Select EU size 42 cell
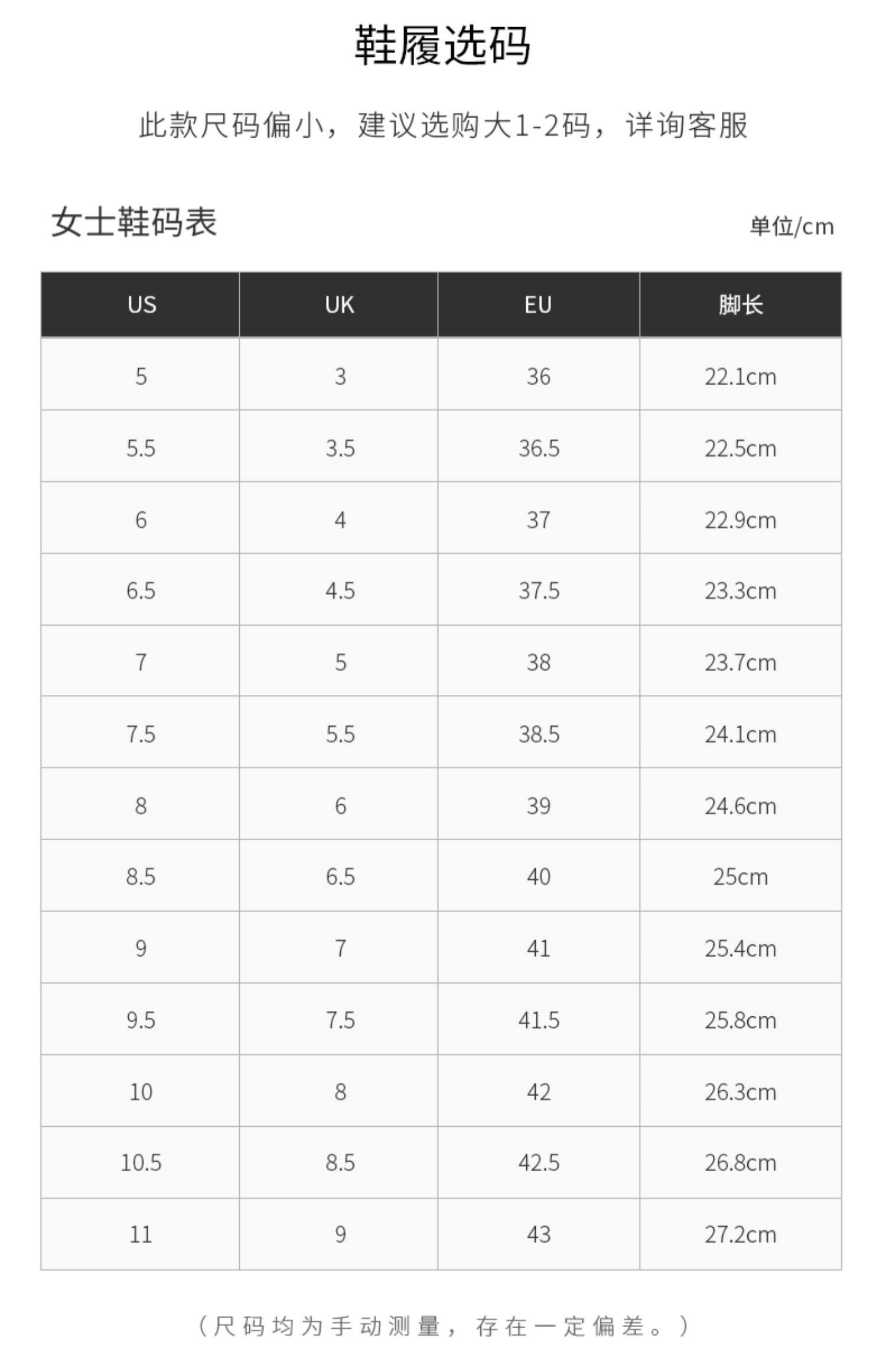The width and height of the screenshot is (886, 1372). pyautogui.click(x=538, y=1092)
